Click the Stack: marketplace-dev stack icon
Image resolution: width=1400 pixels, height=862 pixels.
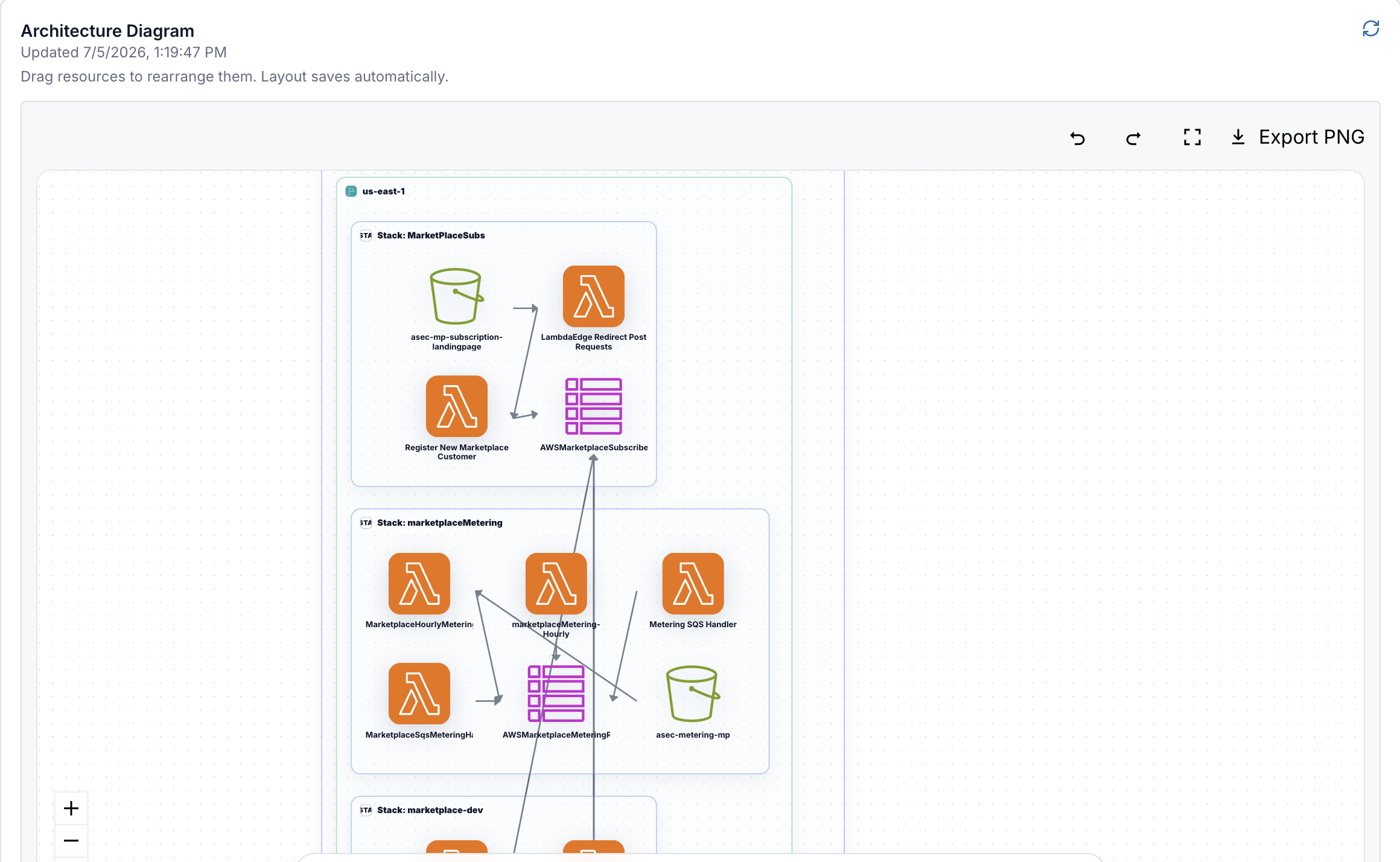(x=366, y=810)
